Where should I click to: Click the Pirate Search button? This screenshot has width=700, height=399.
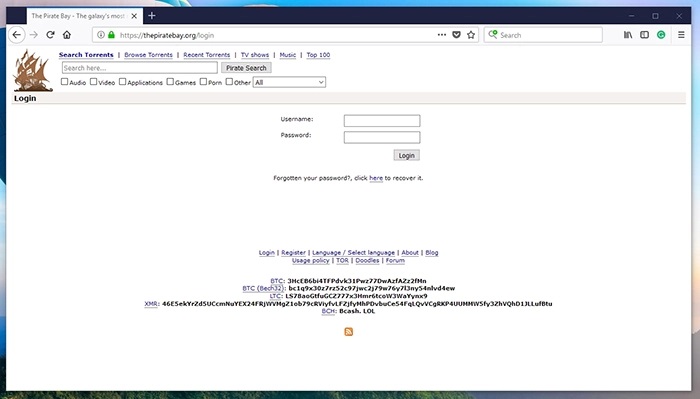click(x=246, y=68)
